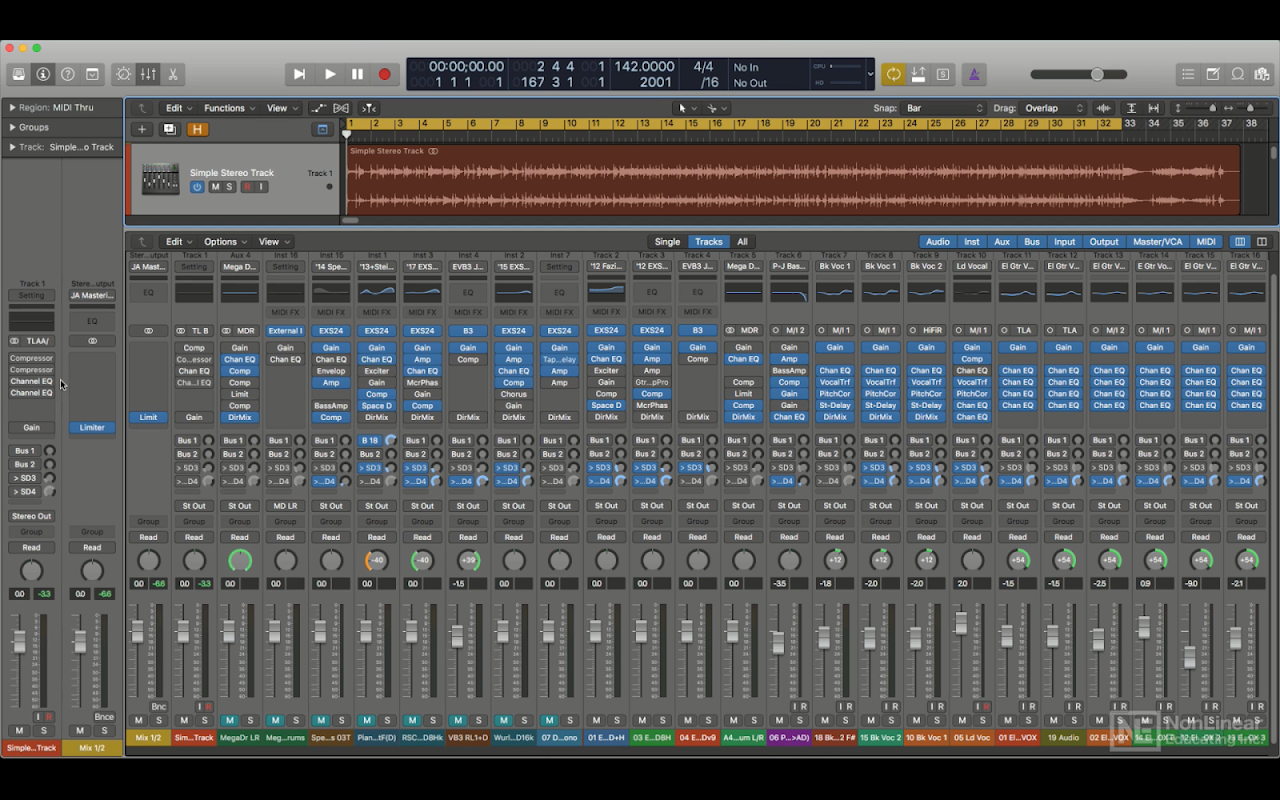1280x800 pixels.
Task: Adjust the master volume slider
Action: point(1097,74)
